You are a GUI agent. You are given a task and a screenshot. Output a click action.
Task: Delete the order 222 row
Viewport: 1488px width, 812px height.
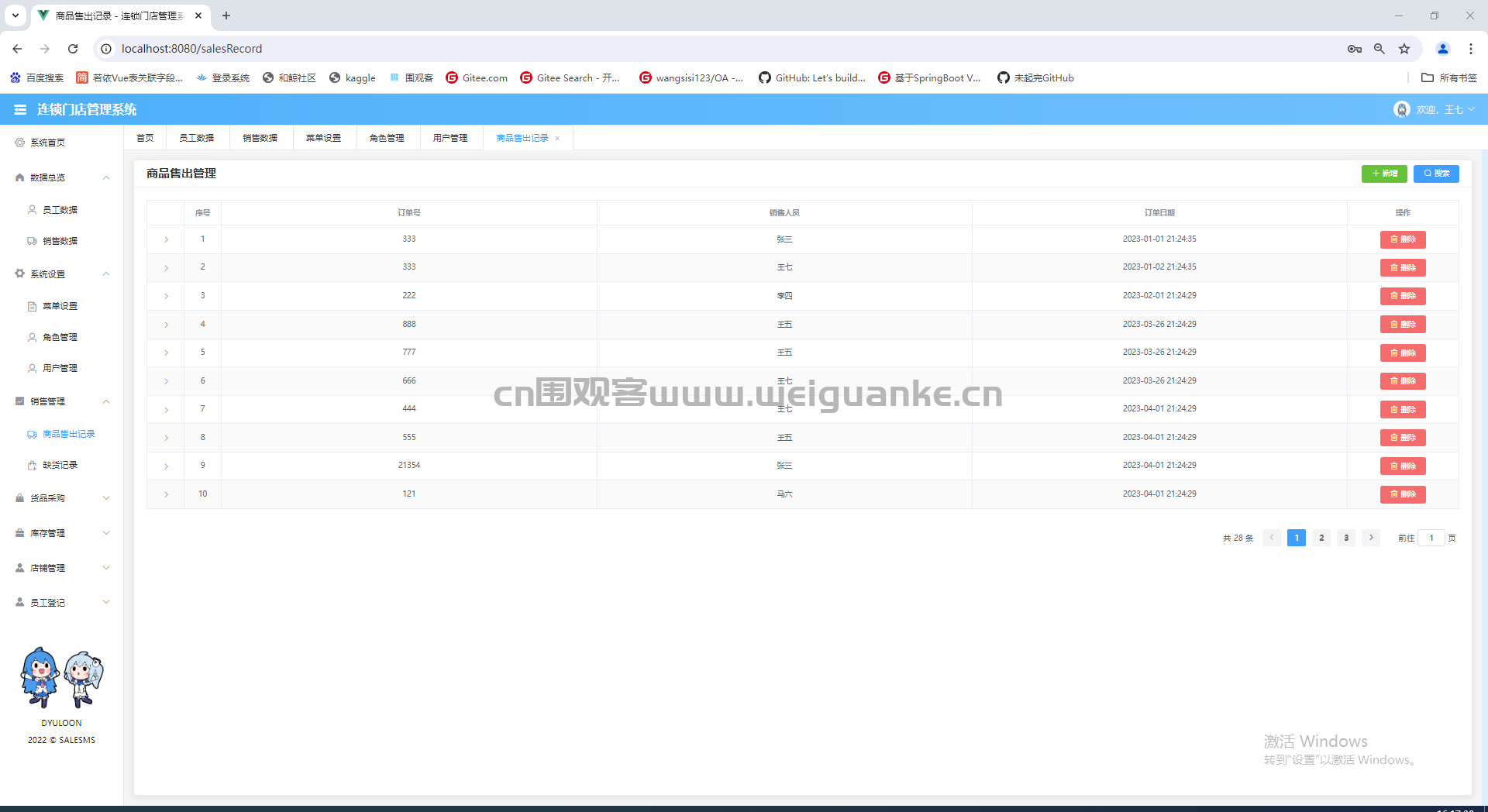click(x=1403, y=296)
